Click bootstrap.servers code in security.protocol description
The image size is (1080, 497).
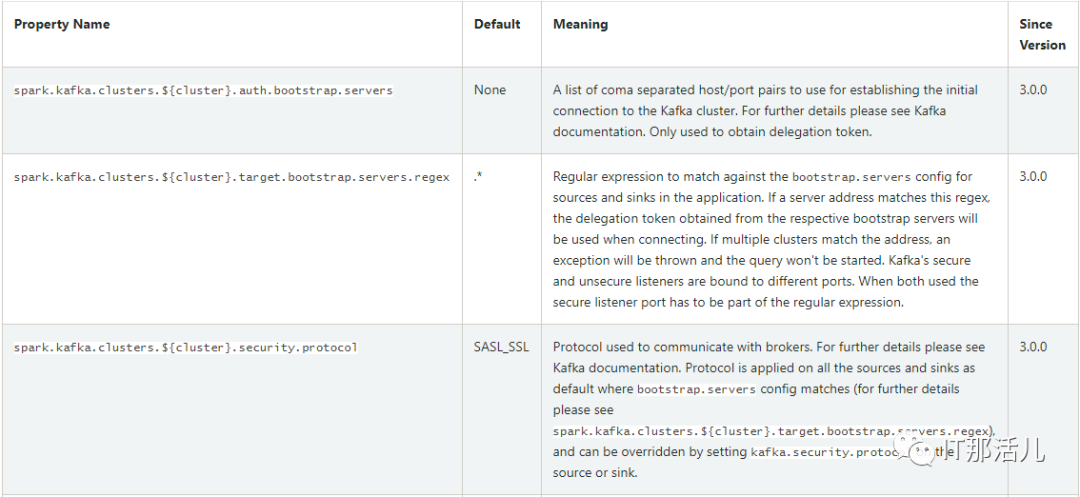(696, 389)
